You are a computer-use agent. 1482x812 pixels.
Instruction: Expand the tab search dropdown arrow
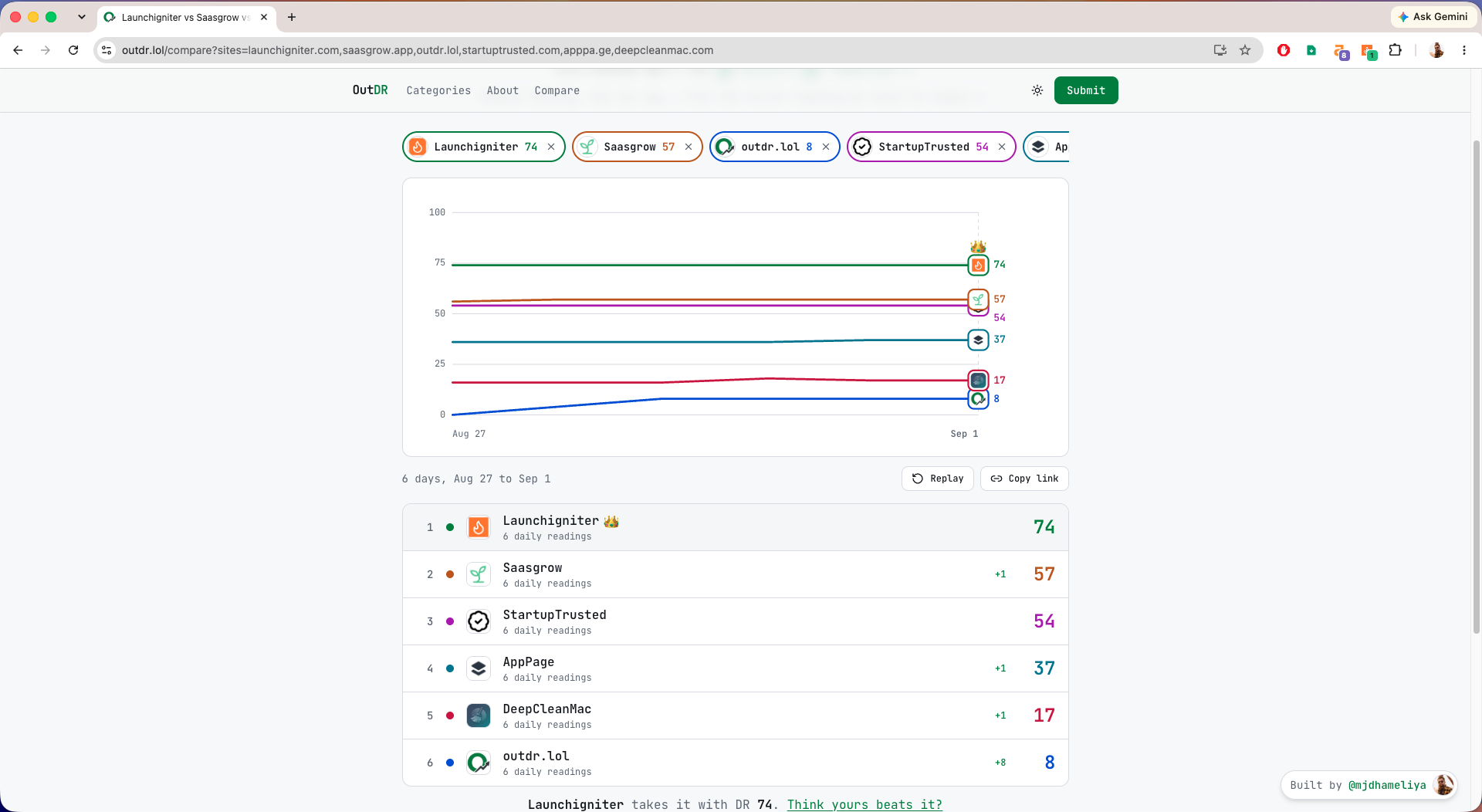[82, 17]
